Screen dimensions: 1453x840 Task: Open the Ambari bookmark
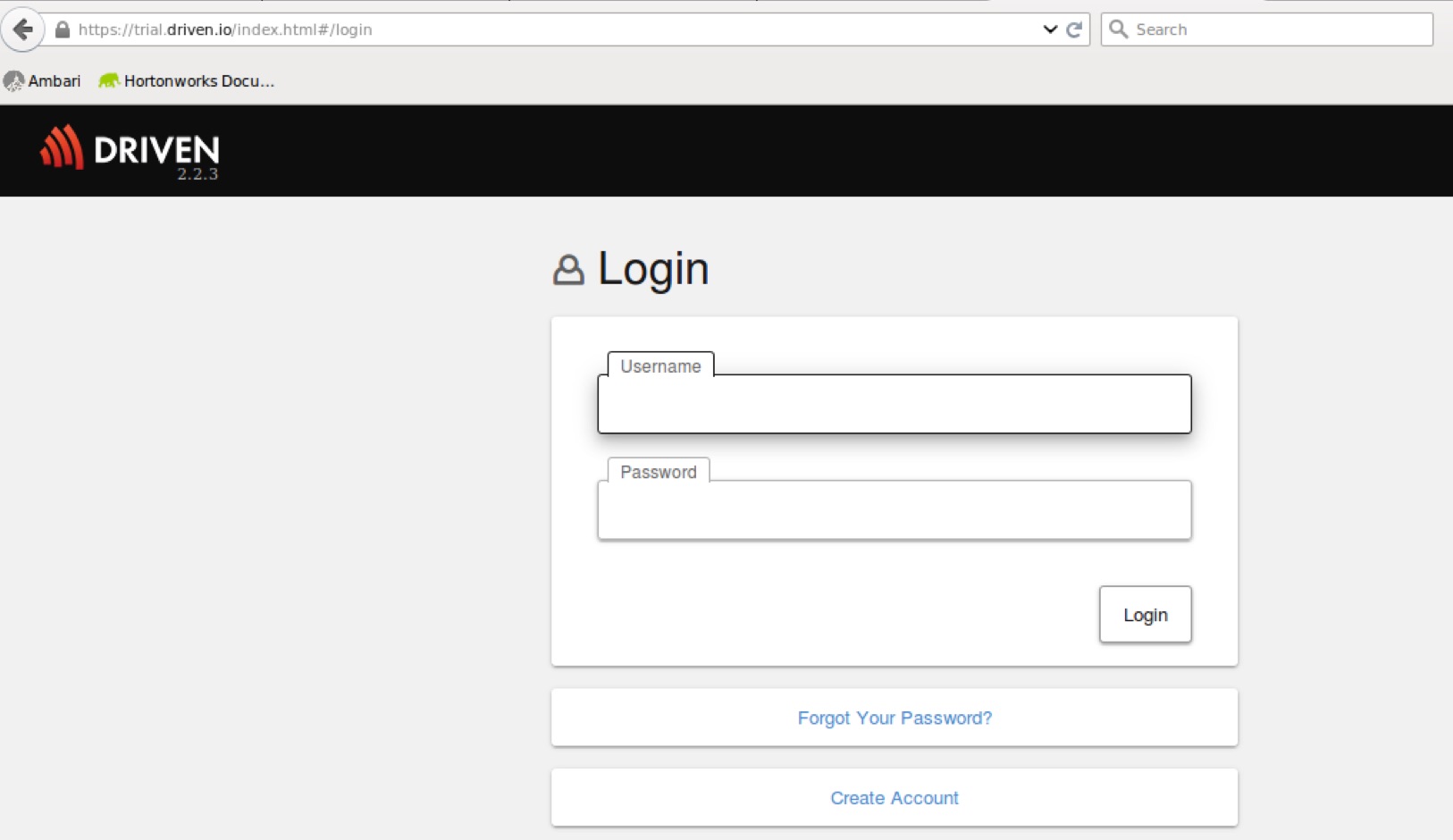[43, 80]
